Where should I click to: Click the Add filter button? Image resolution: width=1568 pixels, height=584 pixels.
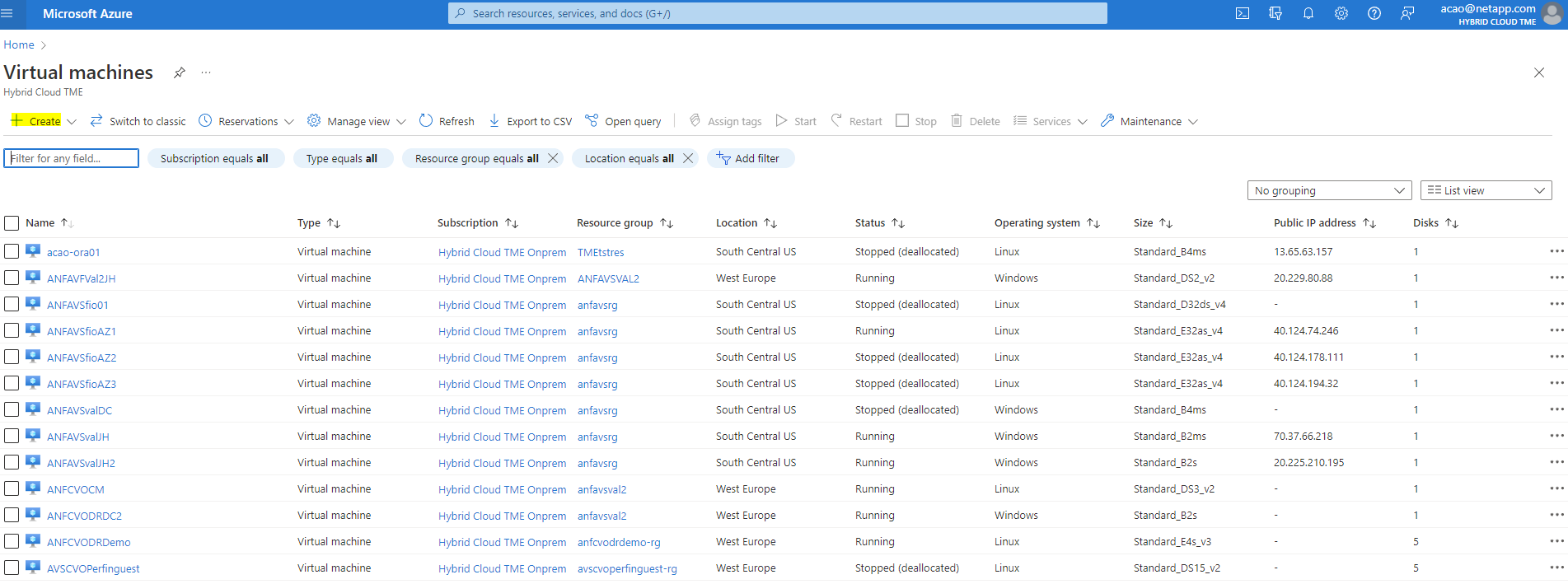coord(749,158)
